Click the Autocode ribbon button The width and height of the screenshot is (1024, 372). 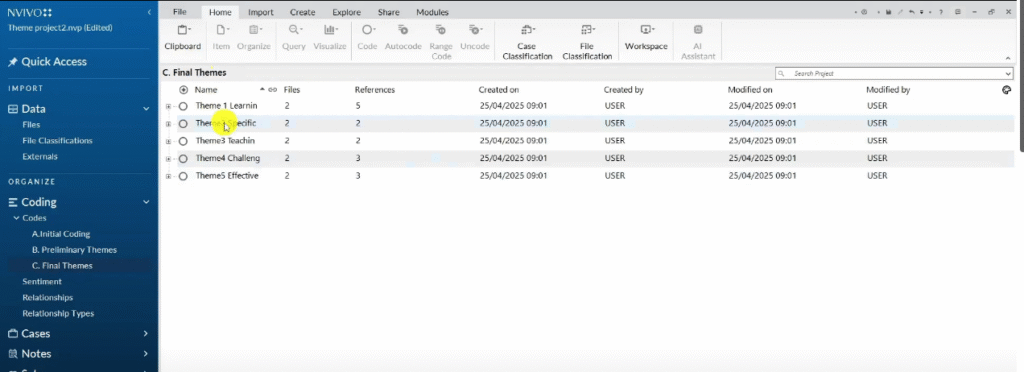pyautogui.click(x=403, y=38)
